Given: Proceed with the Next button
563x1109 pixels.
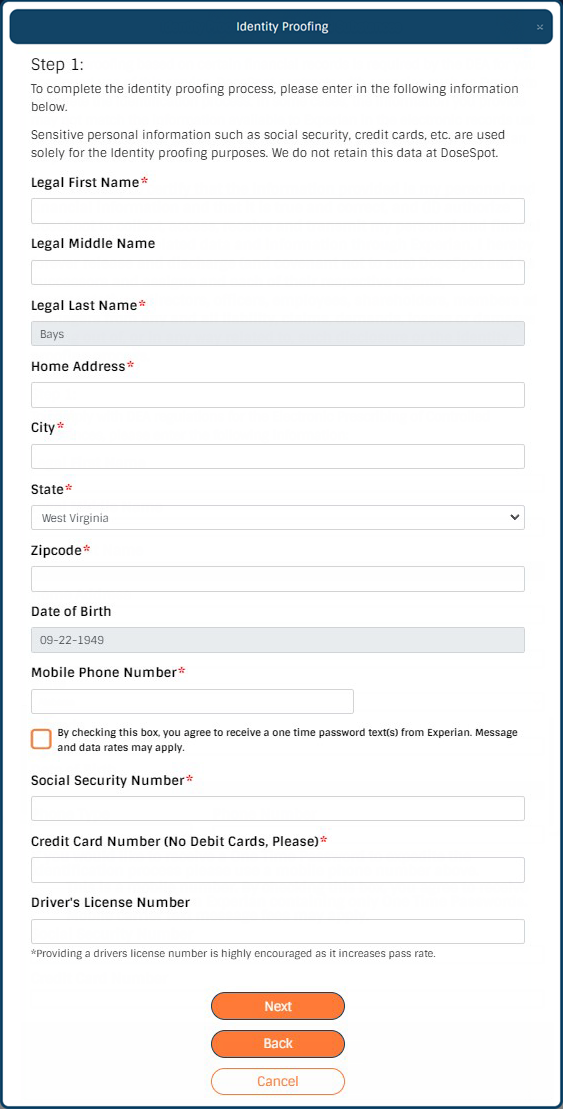Looking at the screenshot, I should (278, 1006).
